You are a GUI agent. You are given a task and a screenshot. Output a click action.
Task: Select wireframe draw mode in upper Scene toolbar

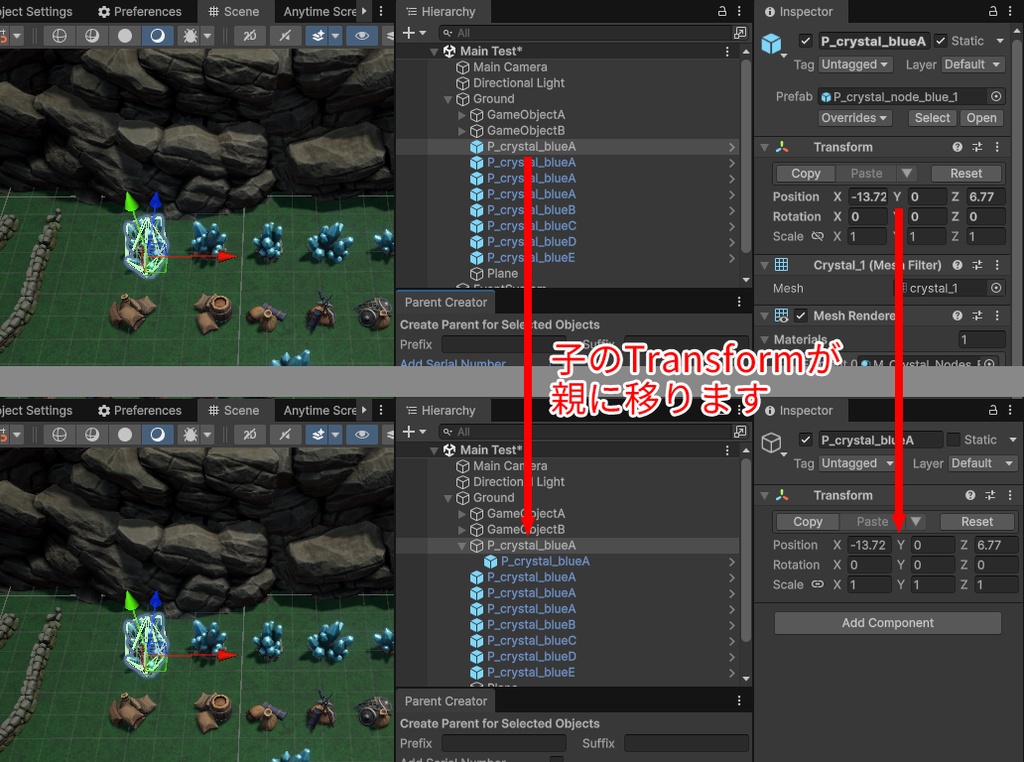pos(59,36)
